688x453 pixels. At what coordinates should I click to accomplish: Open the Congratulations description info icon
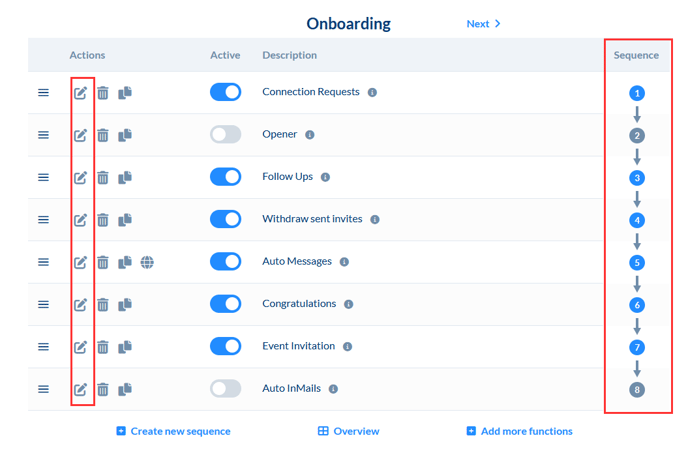pos(349,305)
